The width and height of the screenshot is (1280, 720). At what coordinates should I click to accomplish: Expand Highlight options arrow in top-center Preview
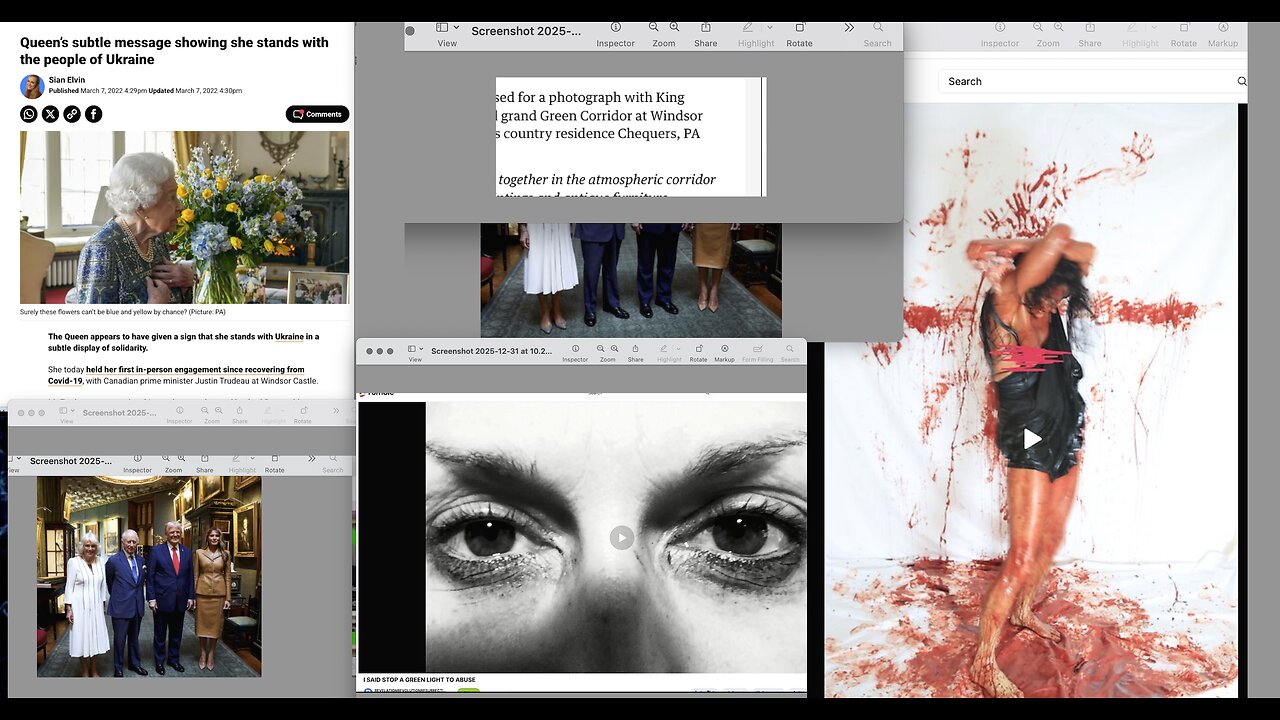769,27
